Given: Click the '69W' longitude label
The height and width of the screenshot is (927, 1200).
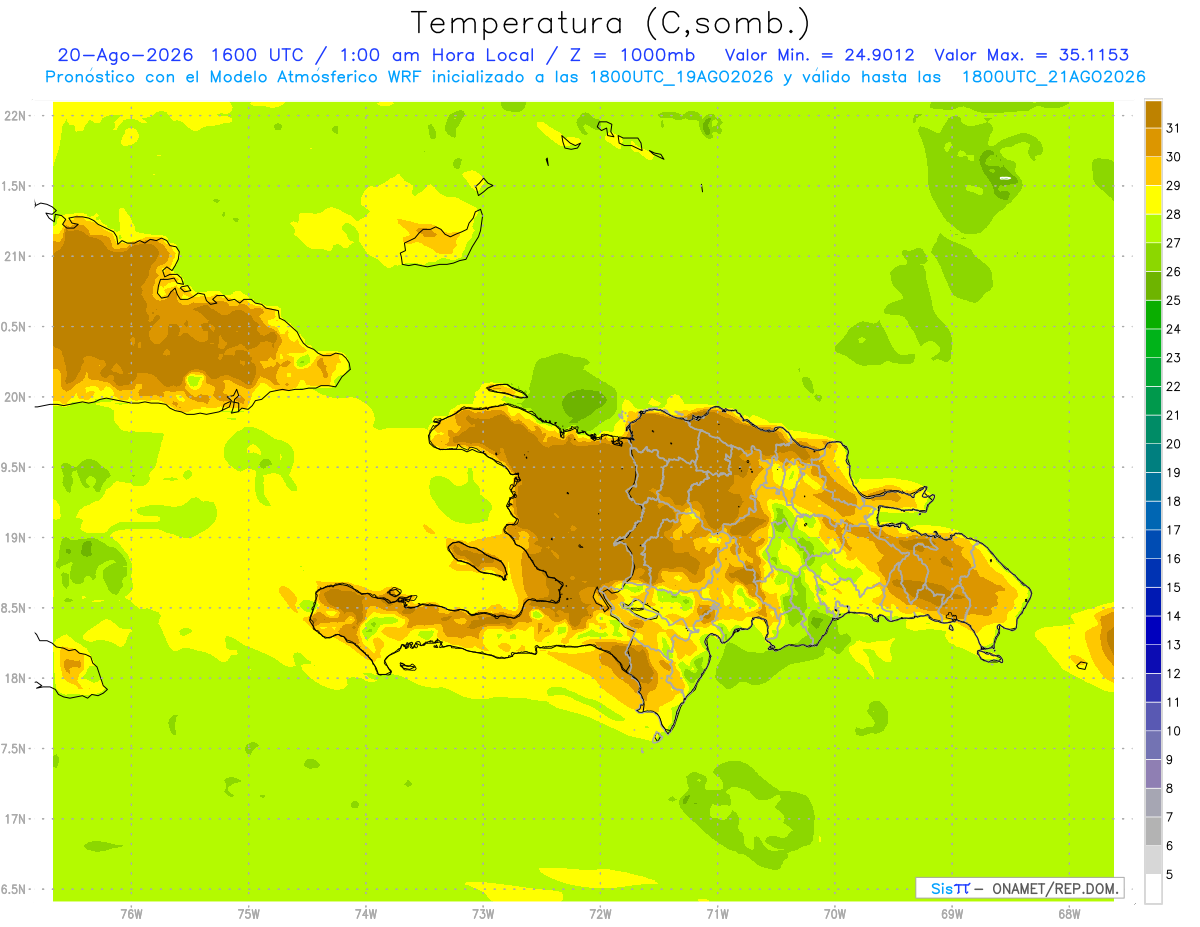Looking at the screenshot, I should click(952, 914).
